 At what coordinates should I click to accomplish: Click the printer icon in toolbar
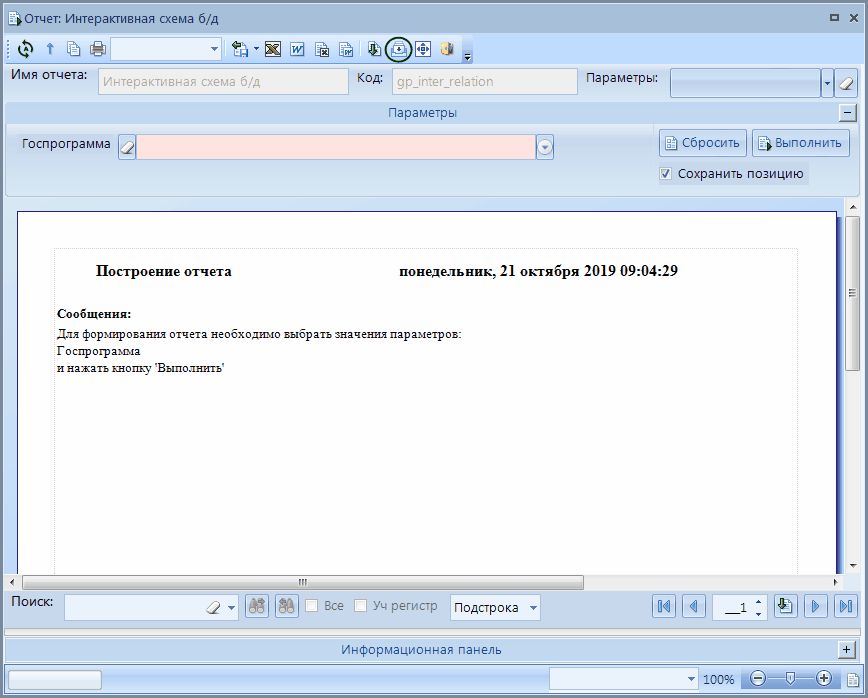tap(97, 49)
